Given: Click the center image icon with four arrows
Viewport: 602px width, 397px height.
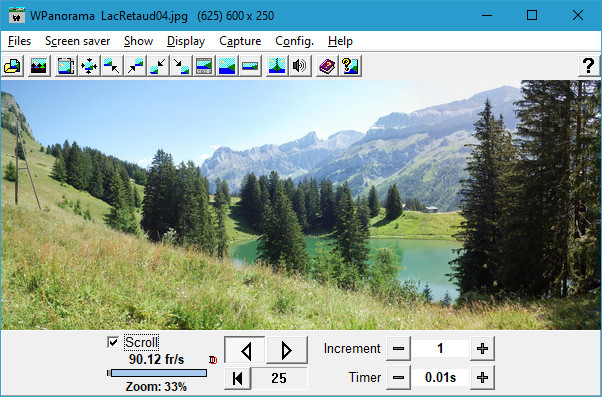Looking at the screenshot, I should (89, 66).
